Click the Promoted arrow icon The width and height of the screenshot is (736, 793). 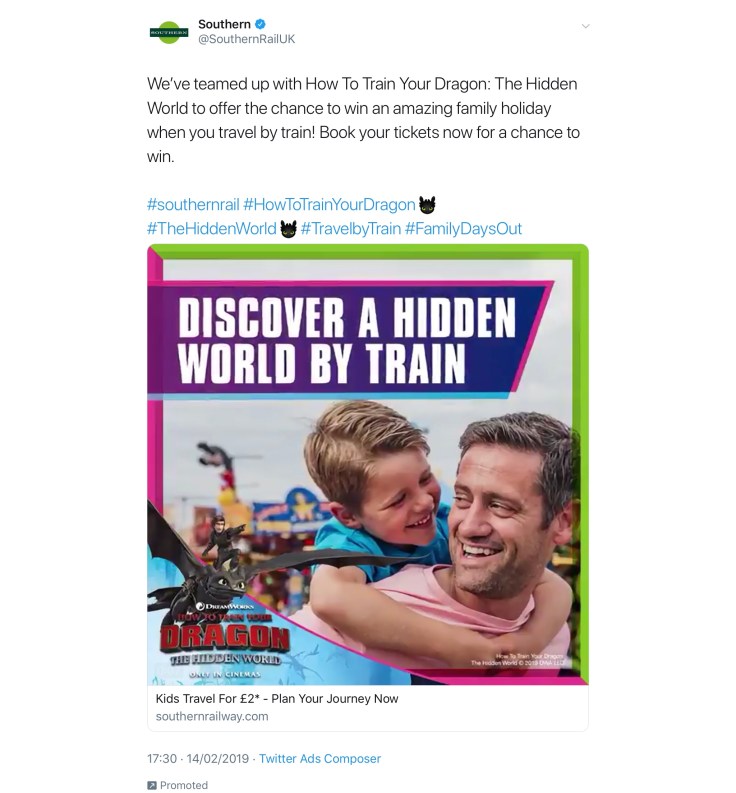tap(151, 785)
